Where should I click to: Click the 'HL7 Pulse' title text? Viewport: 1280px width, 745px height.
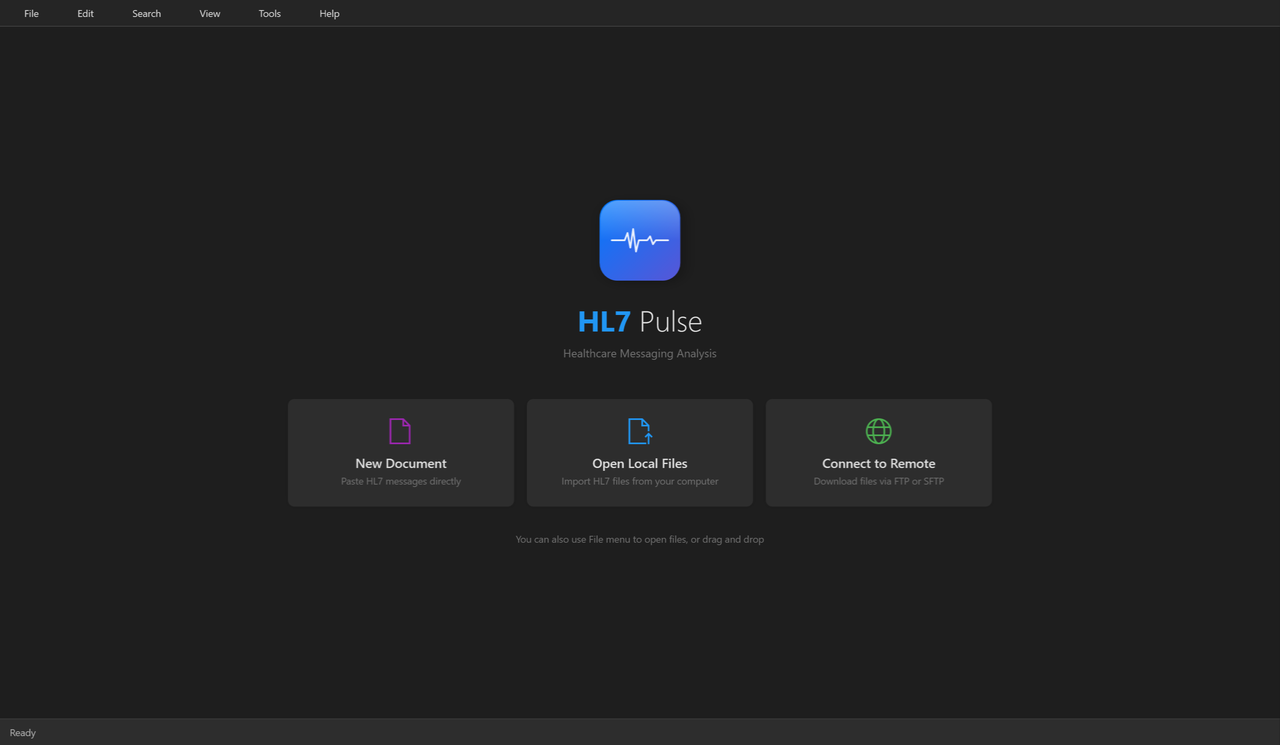coord(640,321)
